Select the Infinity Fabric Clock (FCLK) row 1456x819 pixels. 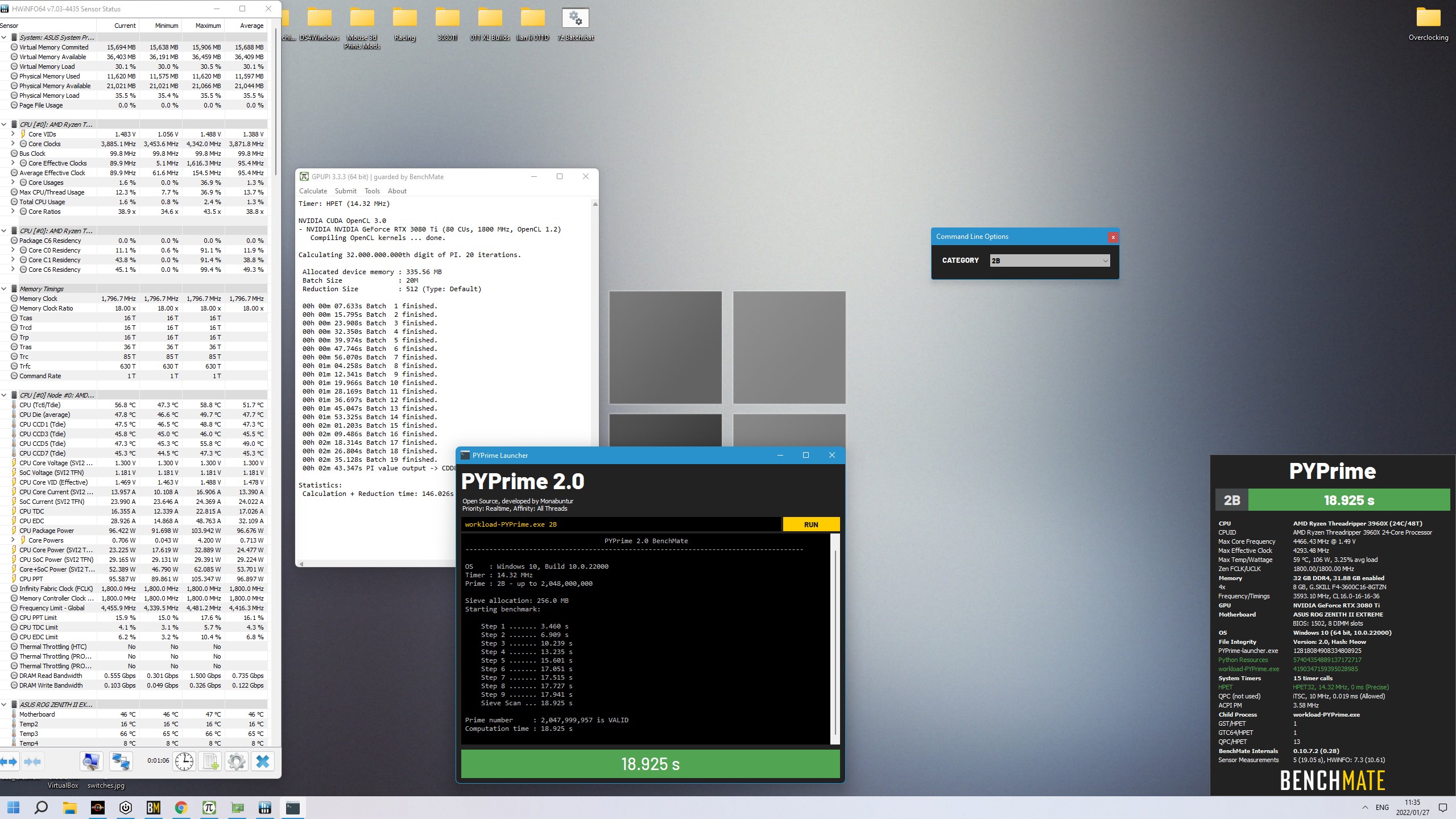134,589
